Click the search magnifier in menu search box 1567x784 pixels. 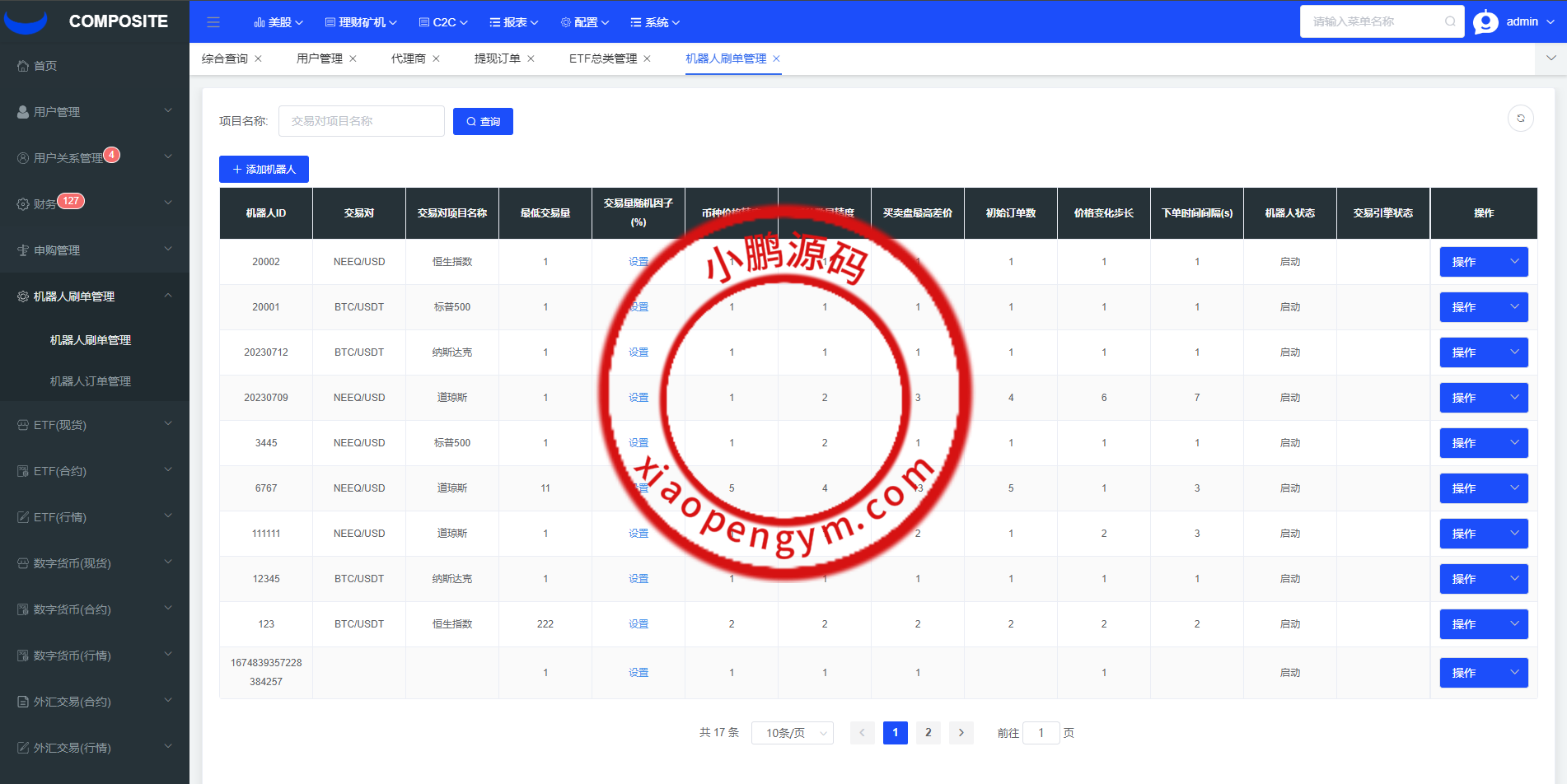coord(1450,21)
